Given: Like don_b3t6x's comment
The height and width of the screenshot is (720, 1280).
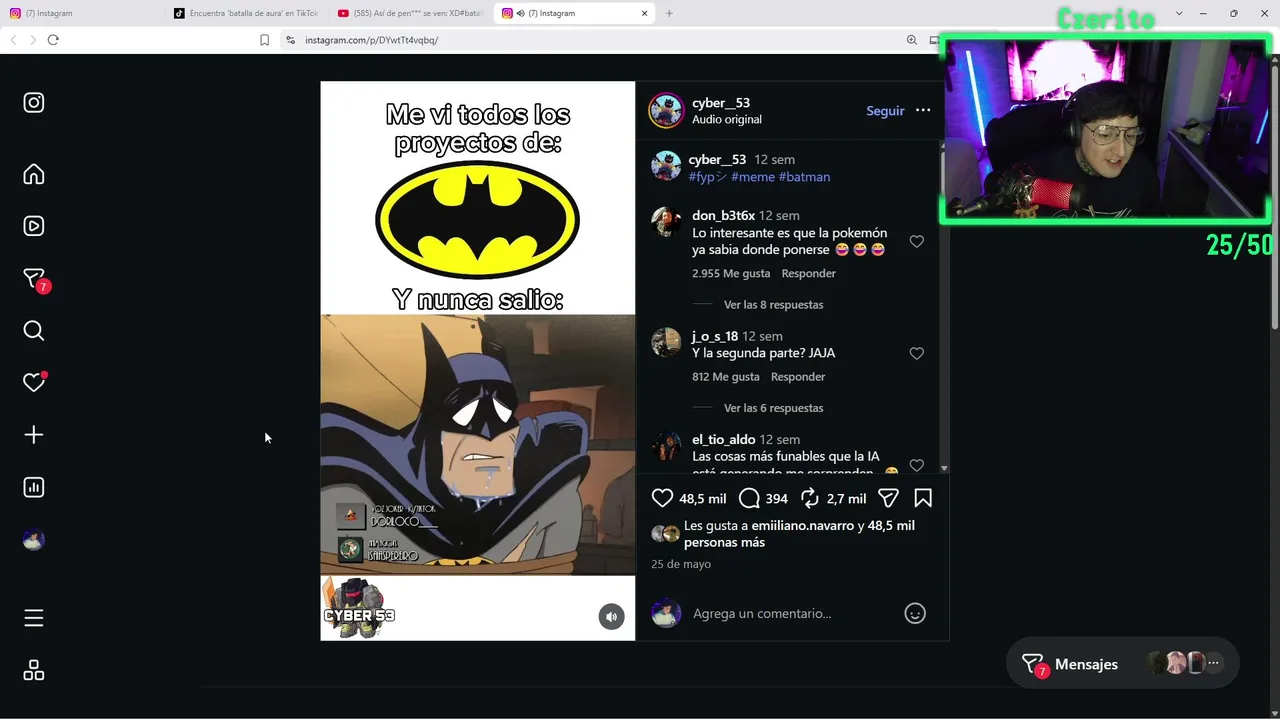Looking at the screenshot, I should click(x=917, y=242).
